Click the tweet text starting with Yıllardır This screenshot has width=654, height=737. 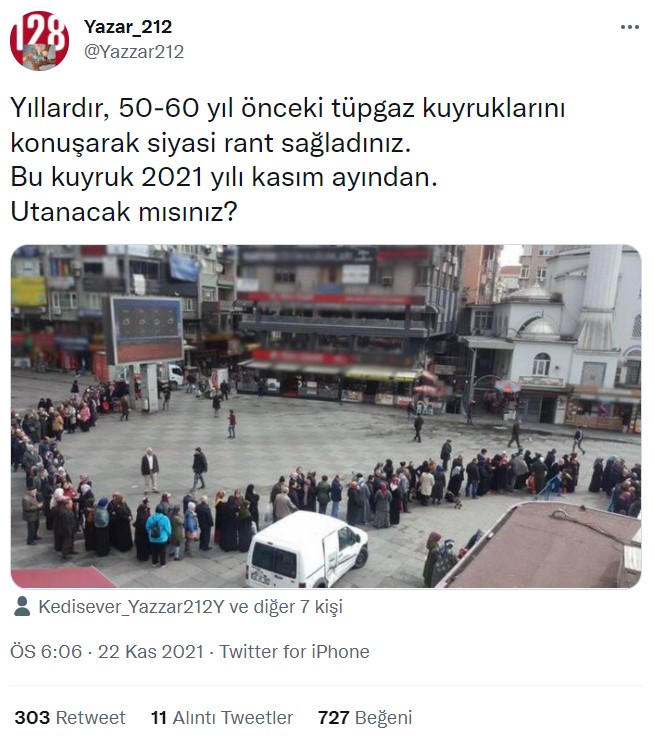click(x=288, y=160)
